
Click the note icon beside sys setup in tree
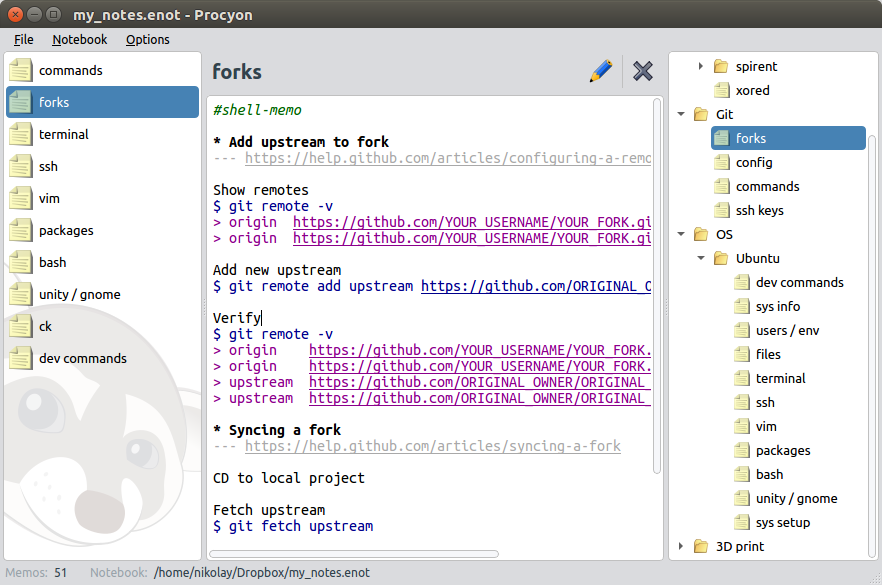(741, 523)
